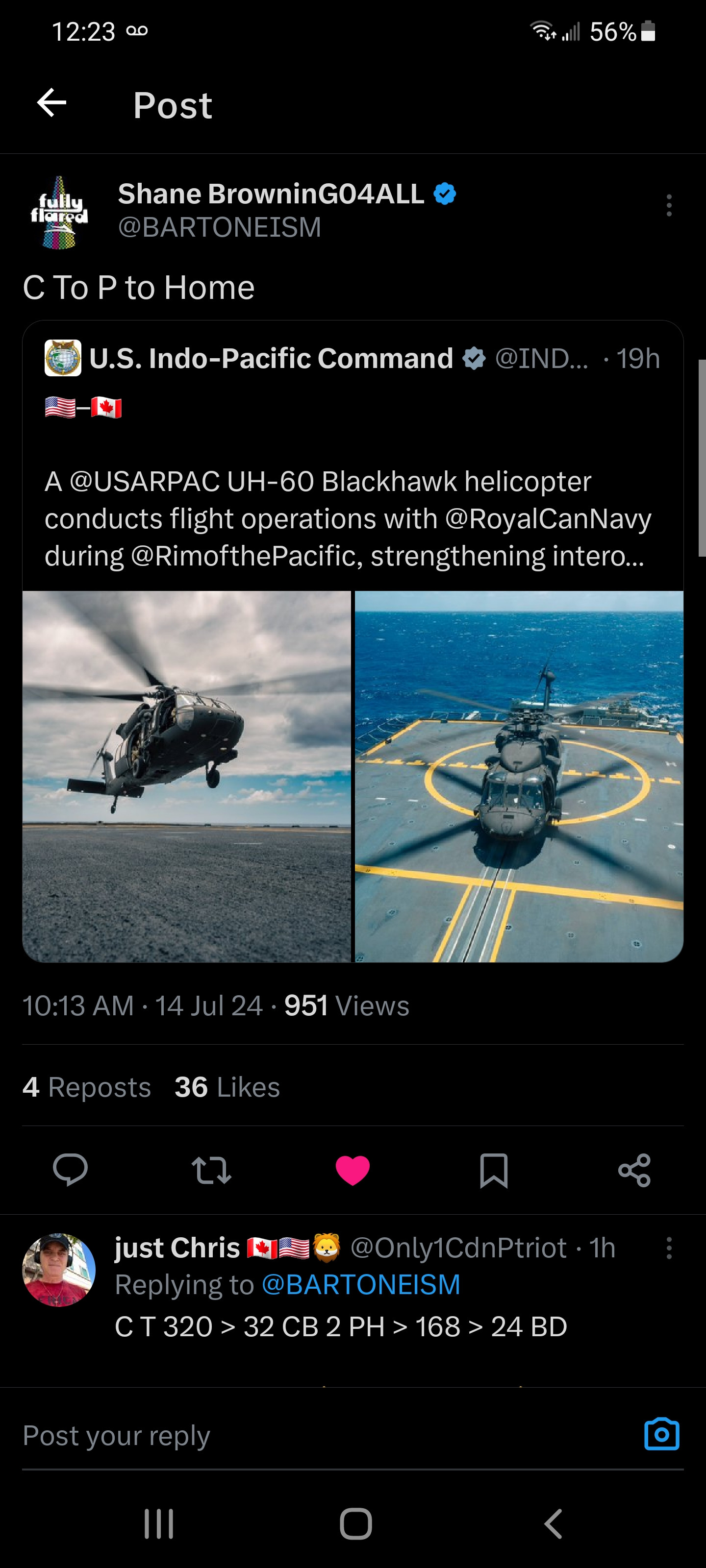Open the hovering Blackhawk helicopter photo
The height and width of the screenshot is (1568, 706).
(187, 776)
